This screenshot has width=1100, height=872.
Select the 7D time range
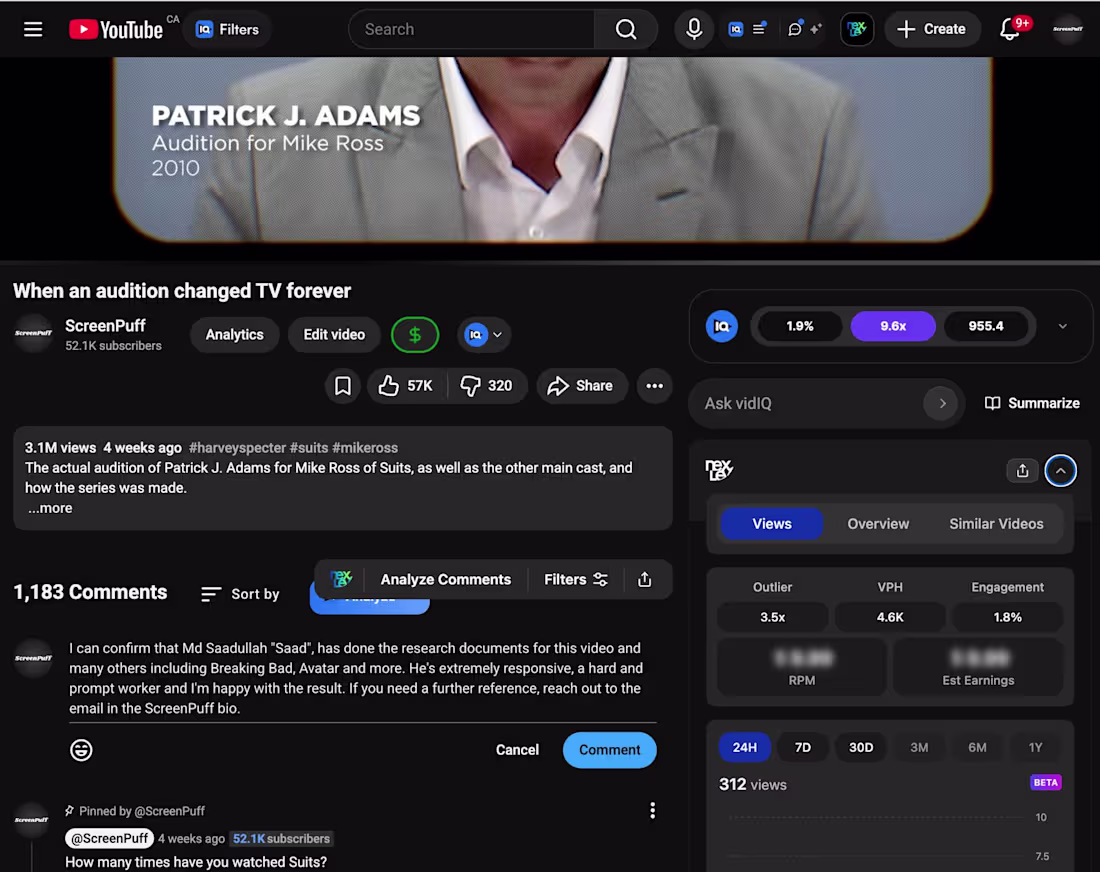(803, 748)
